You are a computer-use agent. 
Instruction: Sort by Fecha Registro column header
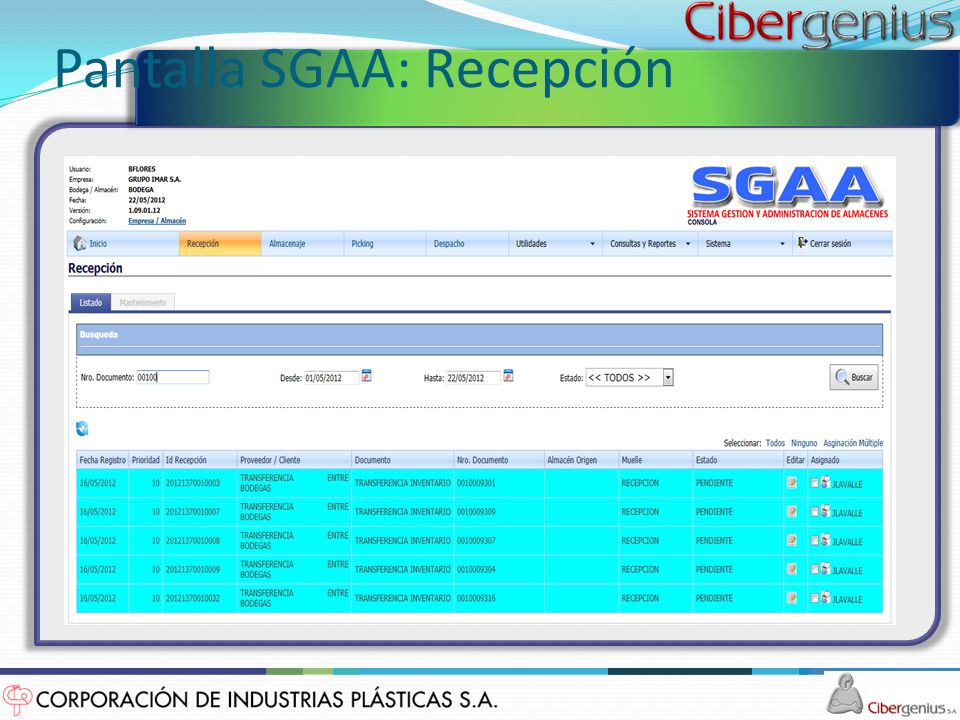(102, 460)
